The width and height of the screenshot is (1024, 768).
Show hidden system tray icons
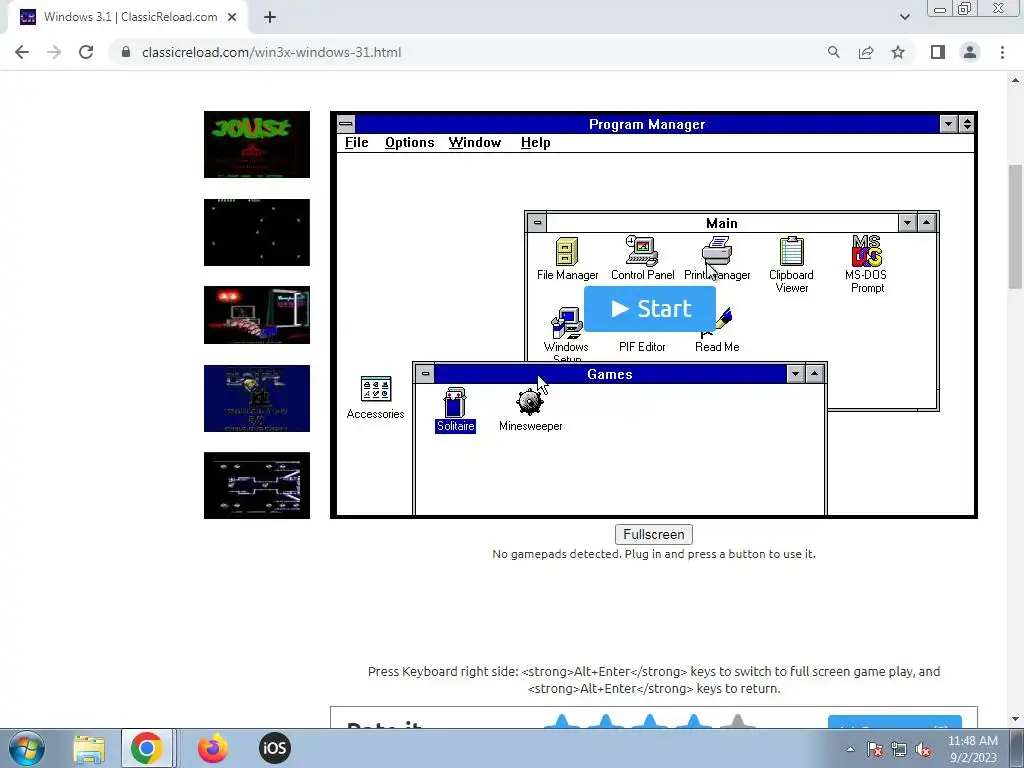pyautogui.click(x=850, y=749)
